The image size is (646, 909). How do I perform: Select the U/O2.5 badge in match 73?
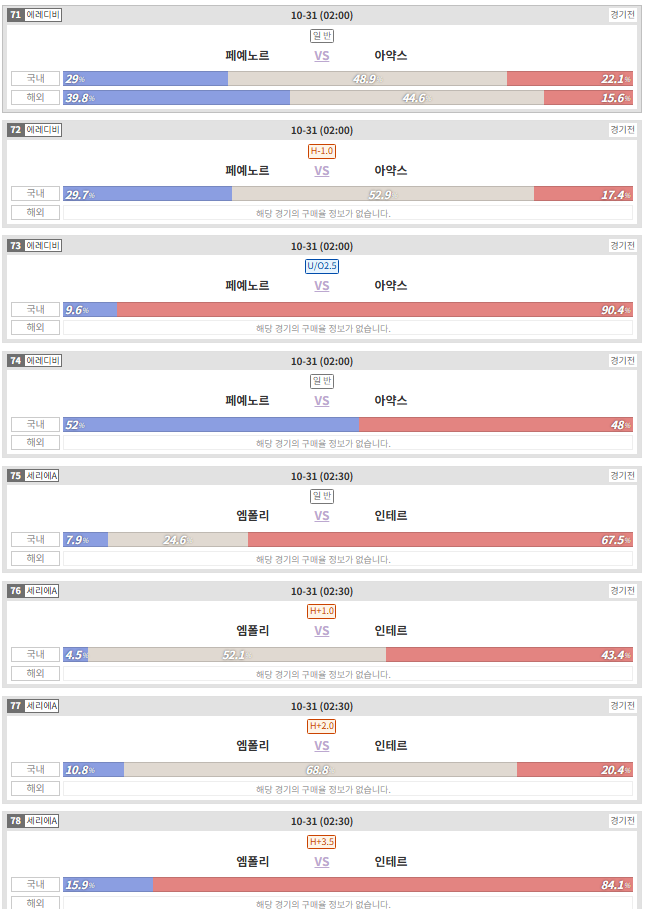coord(322,266)
